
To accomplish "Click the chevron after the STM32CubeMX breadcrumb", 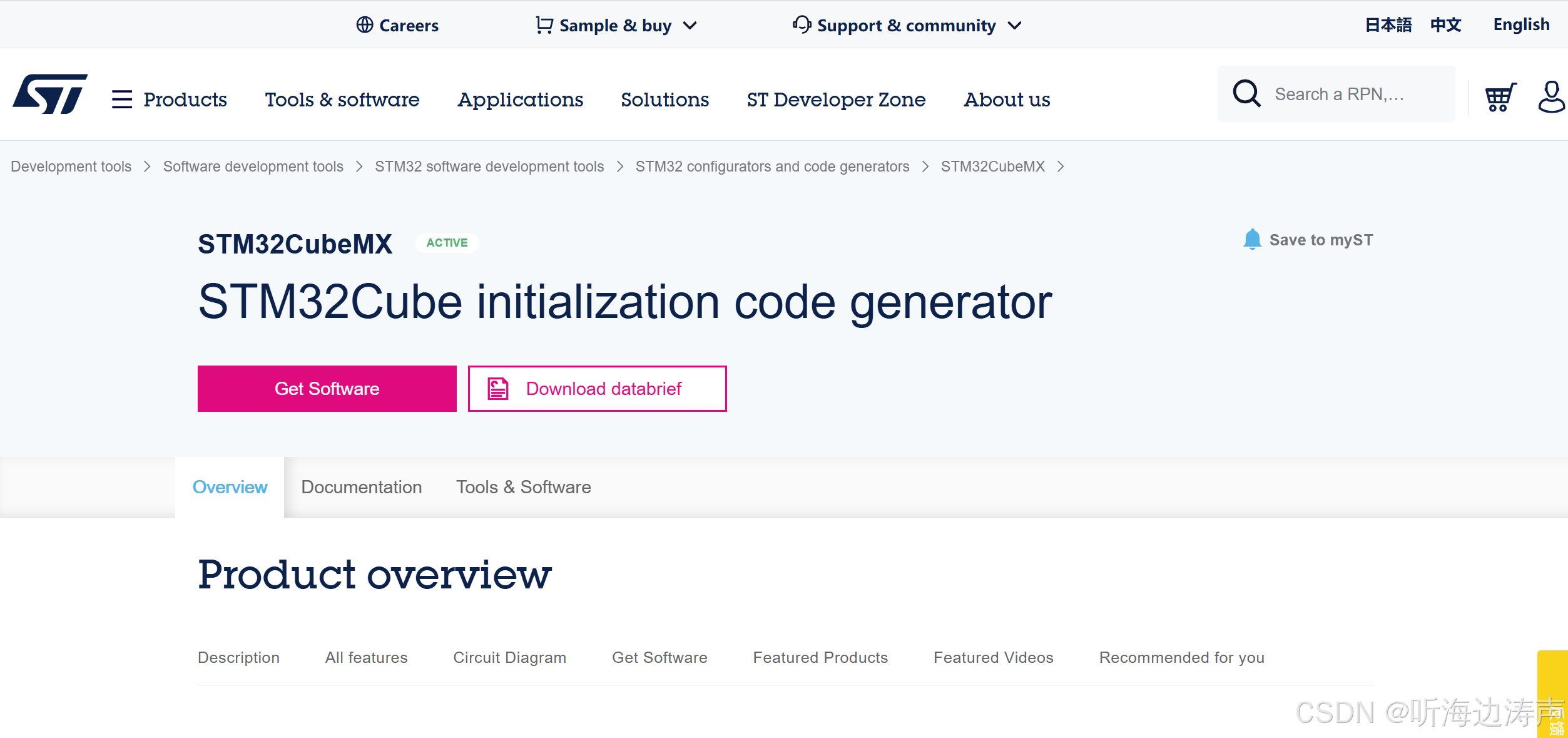I will click(x=1061, y=167).
